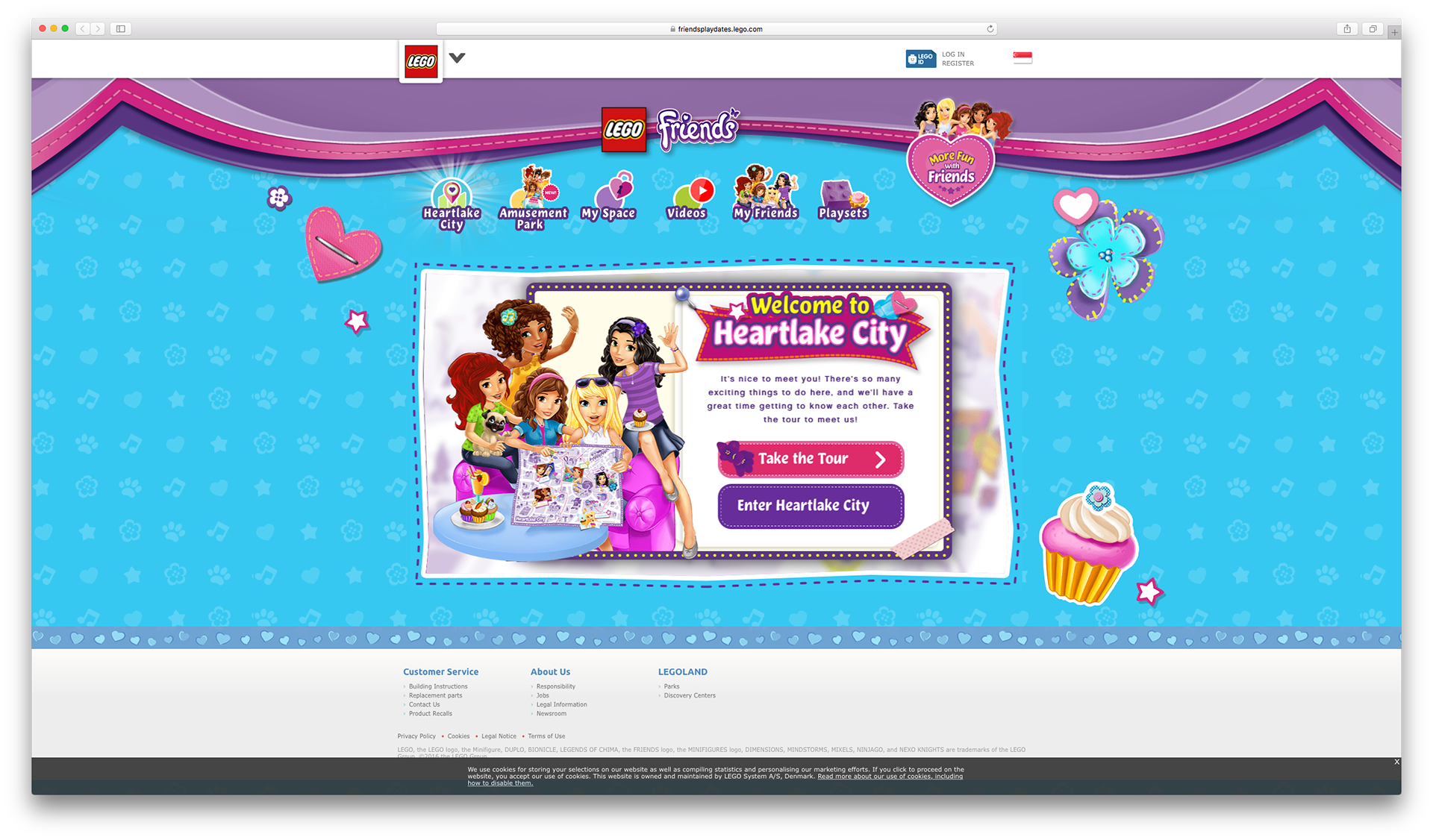Screen dimensions: 1433x840
Task: Open the Responsibility footer link
Action: [x=555, y=686]
